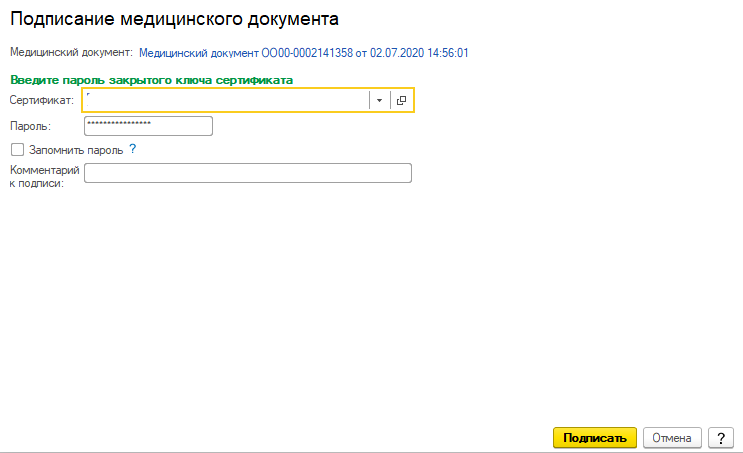The image size is (743, 453).
Task: Click inside the Сертификат input field
Action: 226,100
